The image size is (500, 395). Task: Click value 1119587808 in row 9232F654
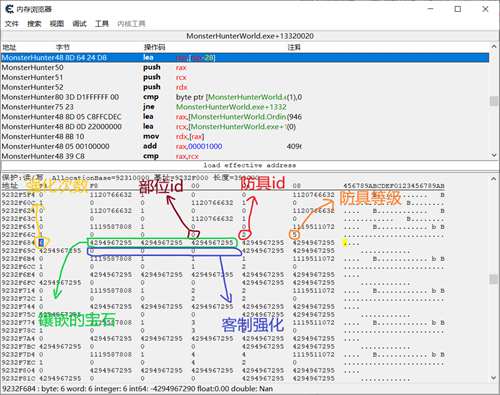(111, 227)
